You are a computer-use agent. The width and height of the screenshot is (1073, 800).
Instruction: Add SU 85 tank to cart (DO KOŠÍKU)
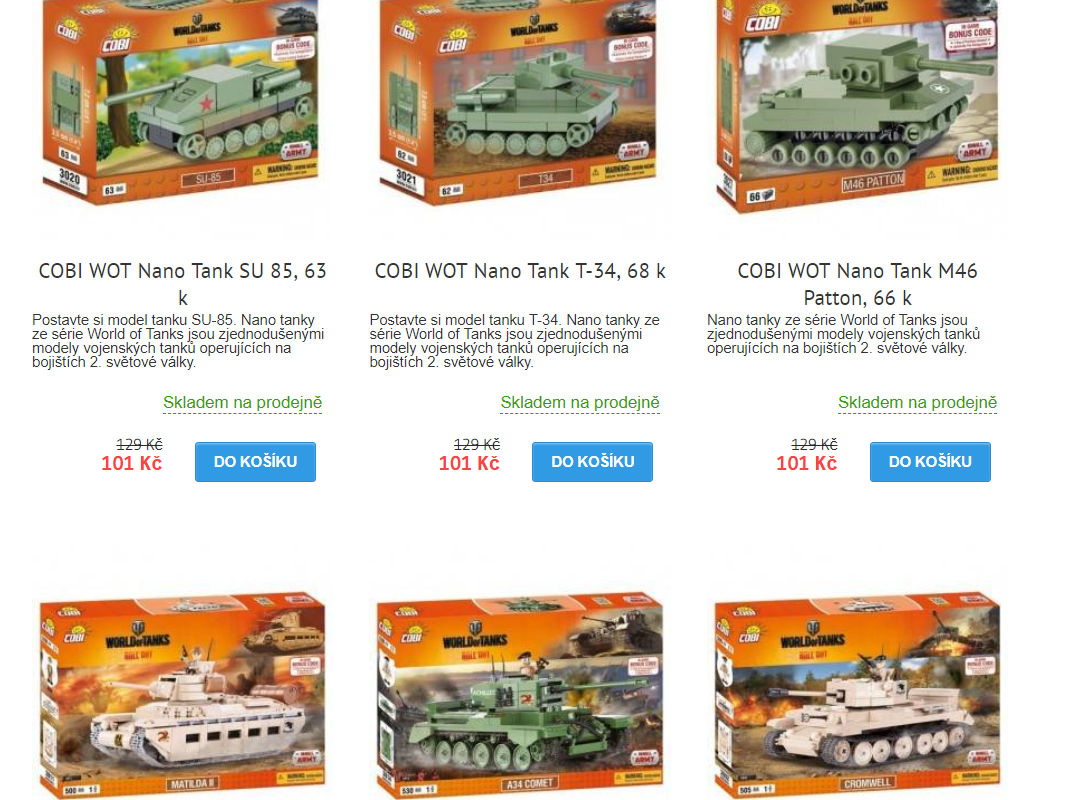pos(255,462)
